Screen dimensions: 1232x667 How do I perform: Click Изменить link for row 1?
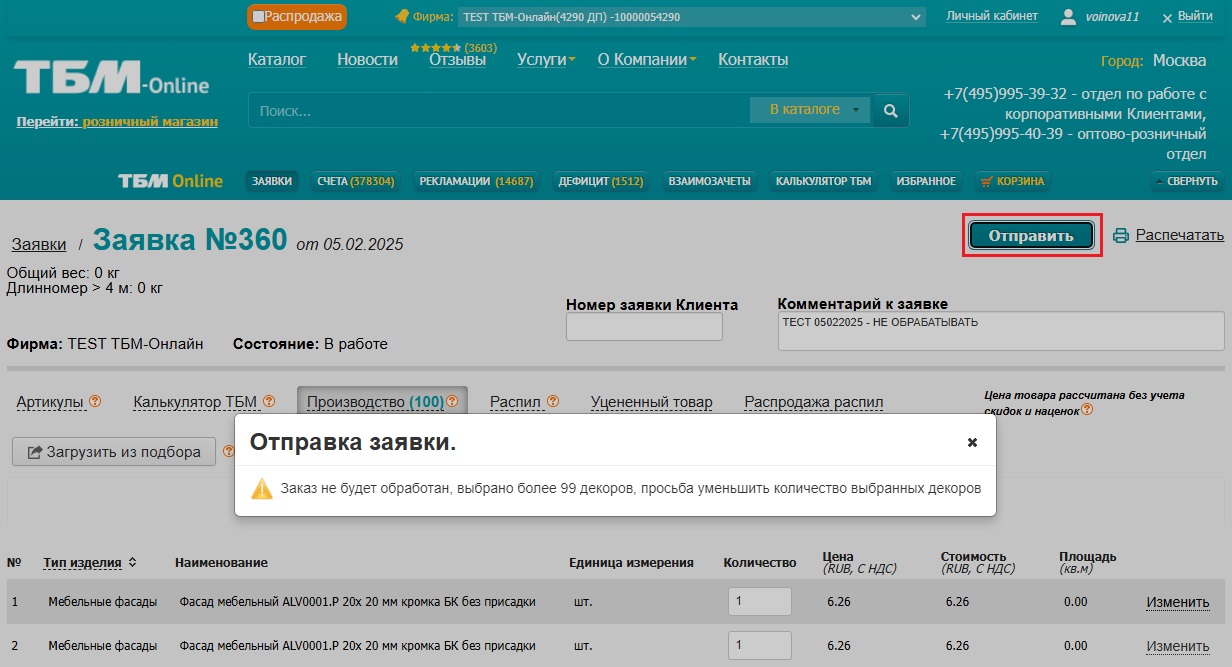point(1177,602)
